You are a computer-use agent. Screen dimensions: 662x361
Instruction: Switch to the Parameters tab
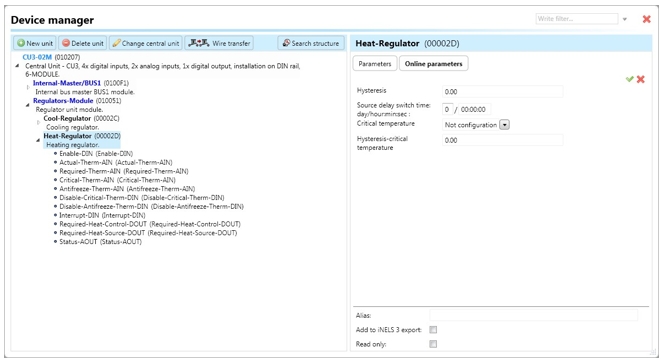tap(374, 64)
